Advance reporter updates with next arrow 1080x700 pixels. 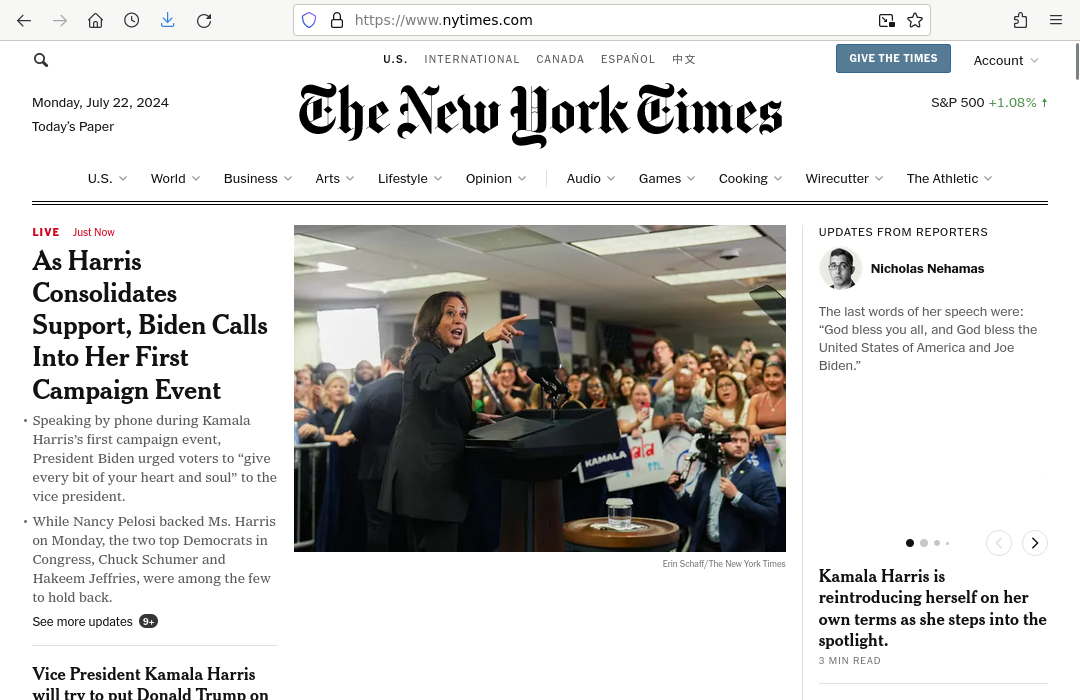1035,543
